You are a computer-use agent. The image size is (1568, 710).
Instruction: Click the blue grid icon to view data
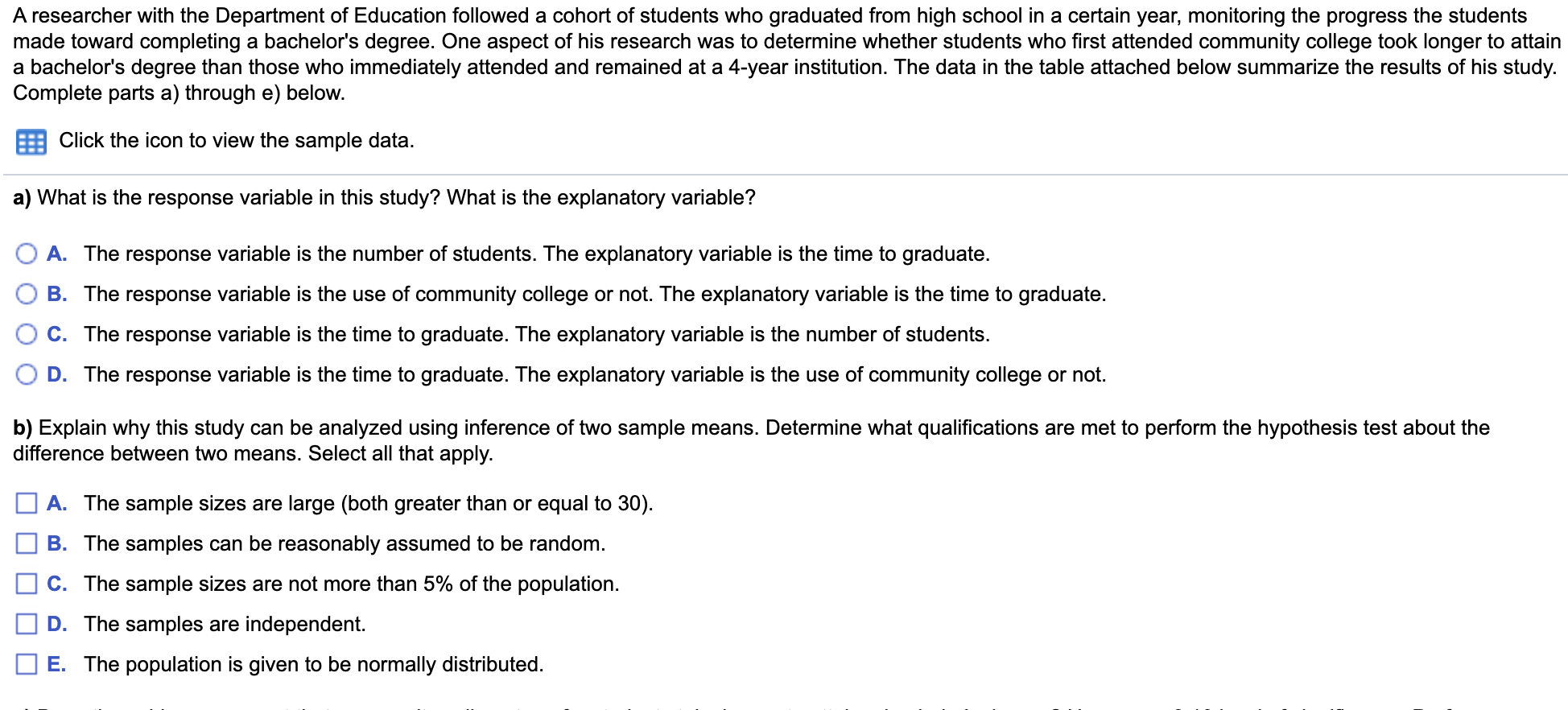[31, 141]
